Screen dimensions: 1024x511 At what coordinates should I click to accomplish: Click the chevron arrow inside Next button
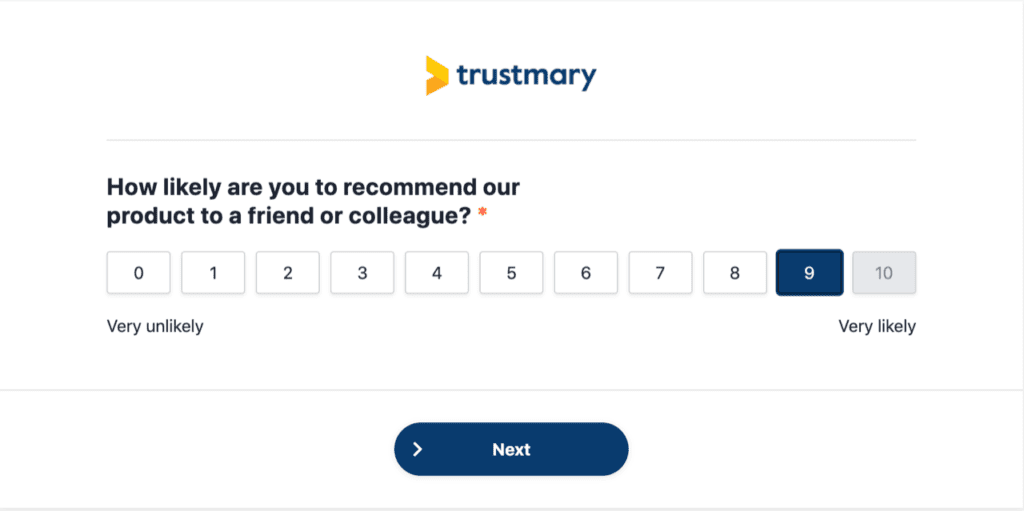[418, 450]
